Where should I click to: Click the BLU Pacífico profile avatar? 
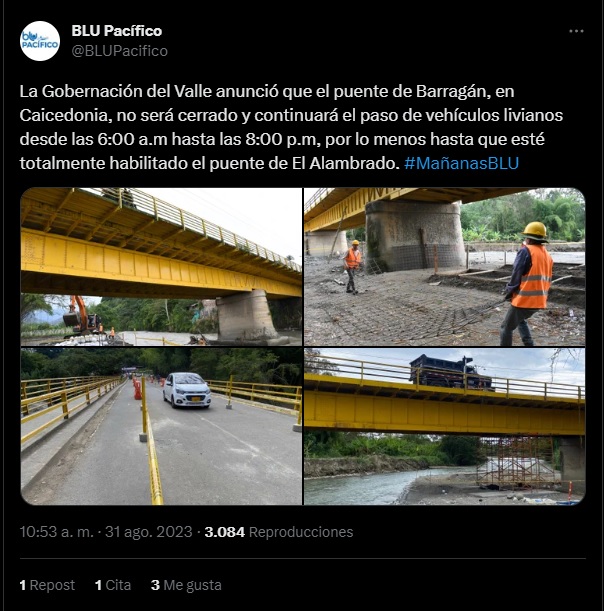[40, 41]
